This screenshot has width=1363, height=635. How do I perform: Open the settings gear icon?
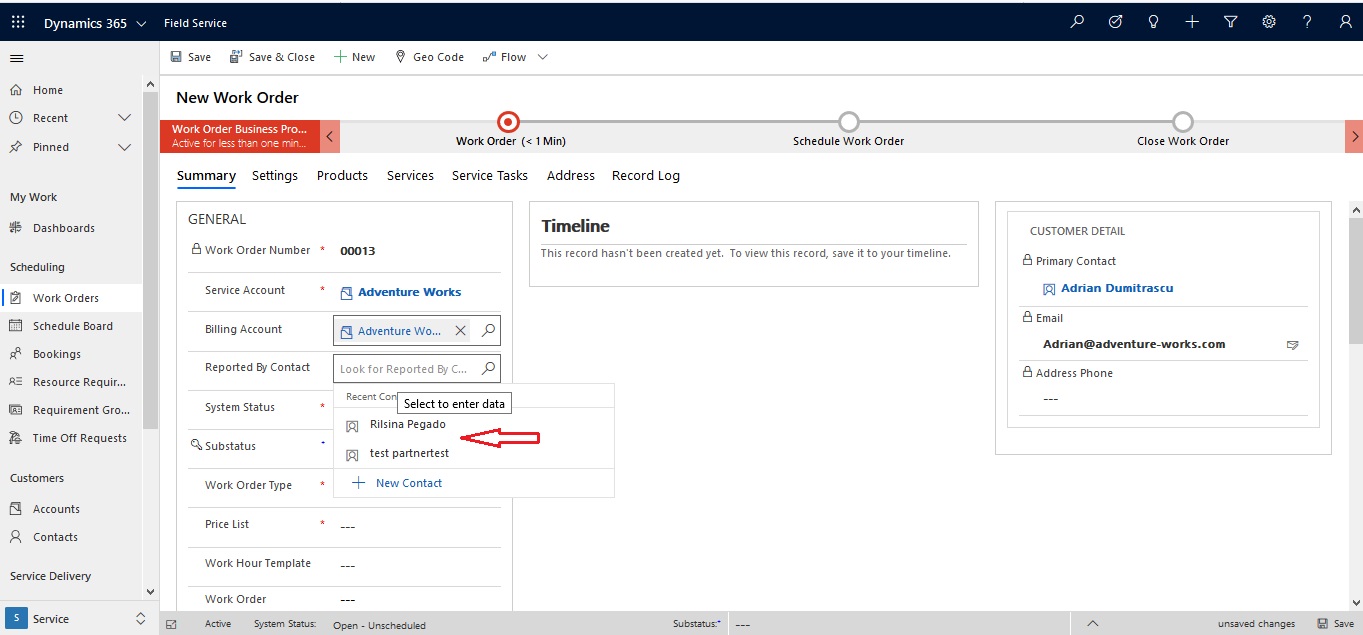click(1269, 22)
